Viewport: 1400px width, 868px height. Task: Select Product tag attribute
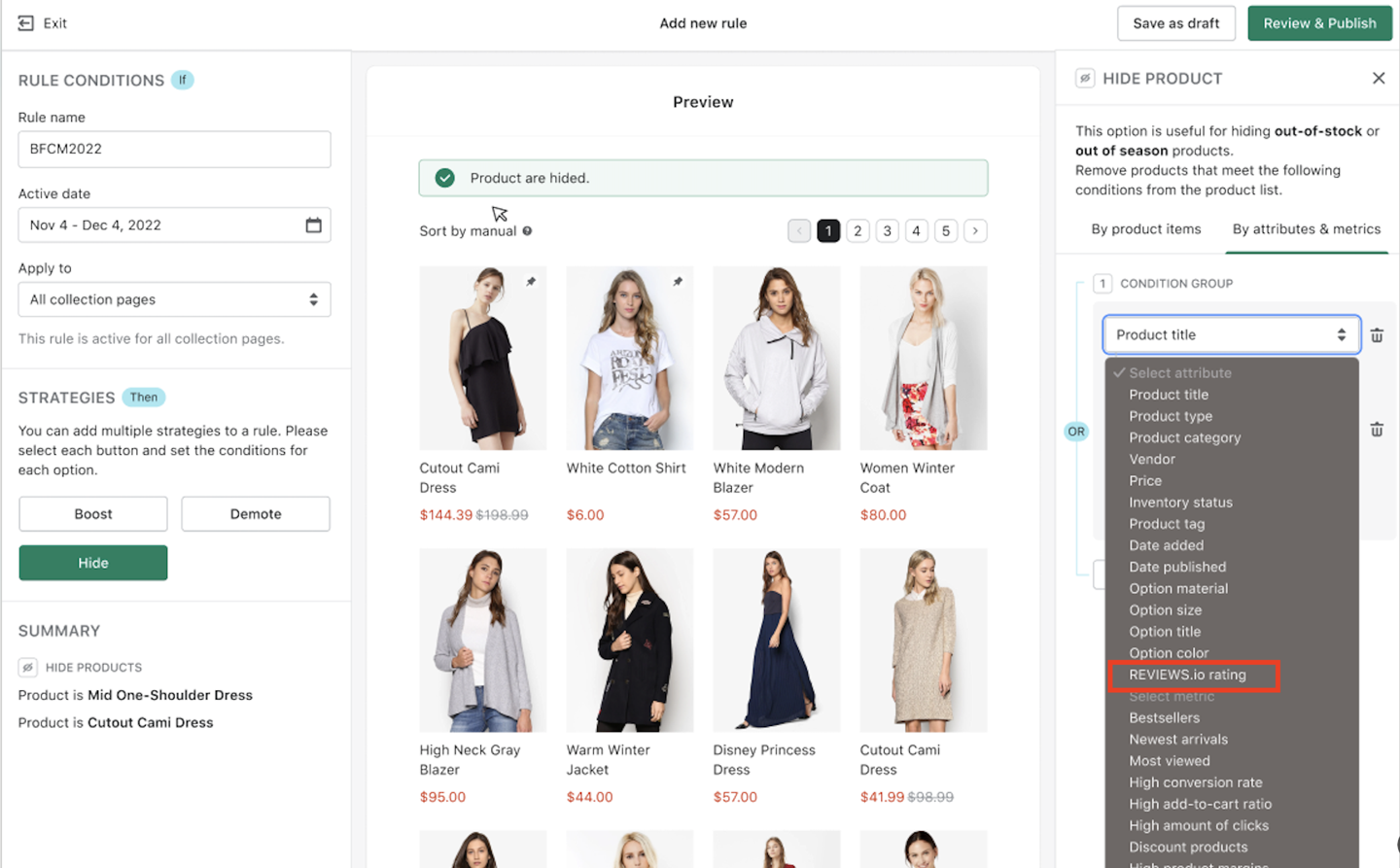click(1167, 524)
